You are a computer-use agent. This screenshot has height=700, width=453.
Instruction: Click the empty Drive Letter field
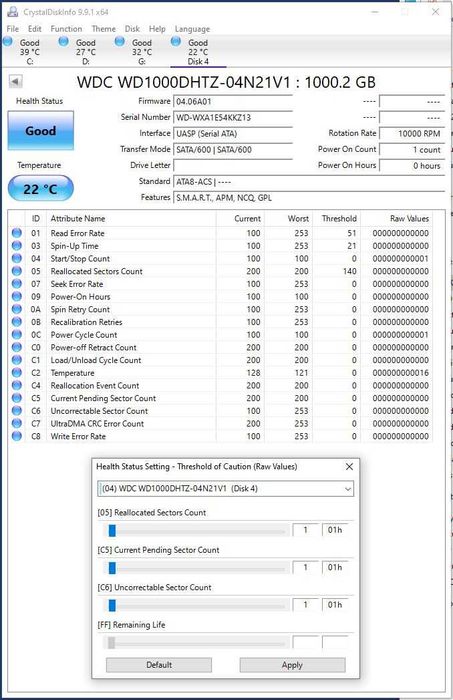tap(233, 166)
